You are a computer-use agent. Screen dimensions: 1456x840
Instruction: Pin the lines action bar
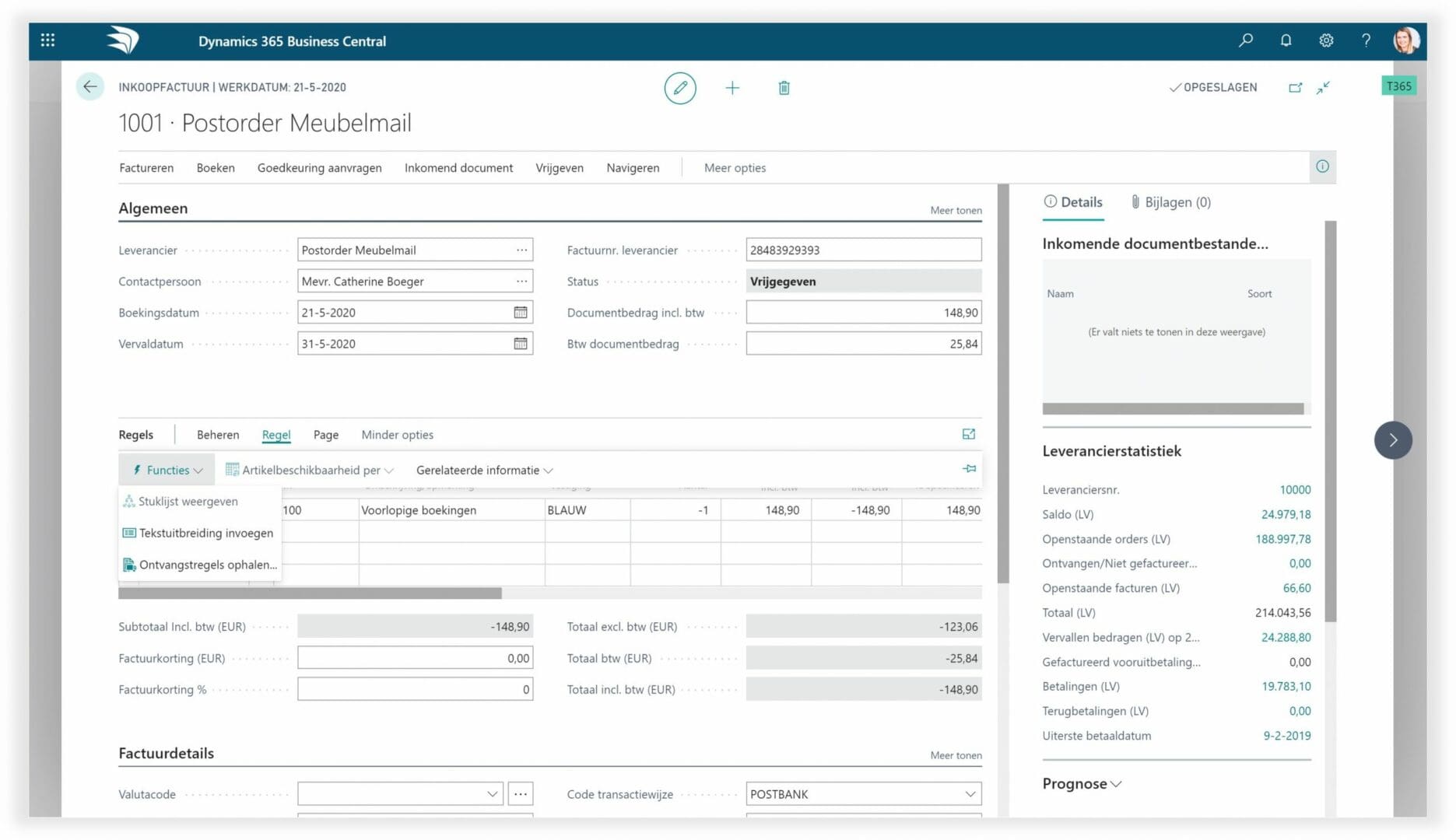tap(969, 469)
